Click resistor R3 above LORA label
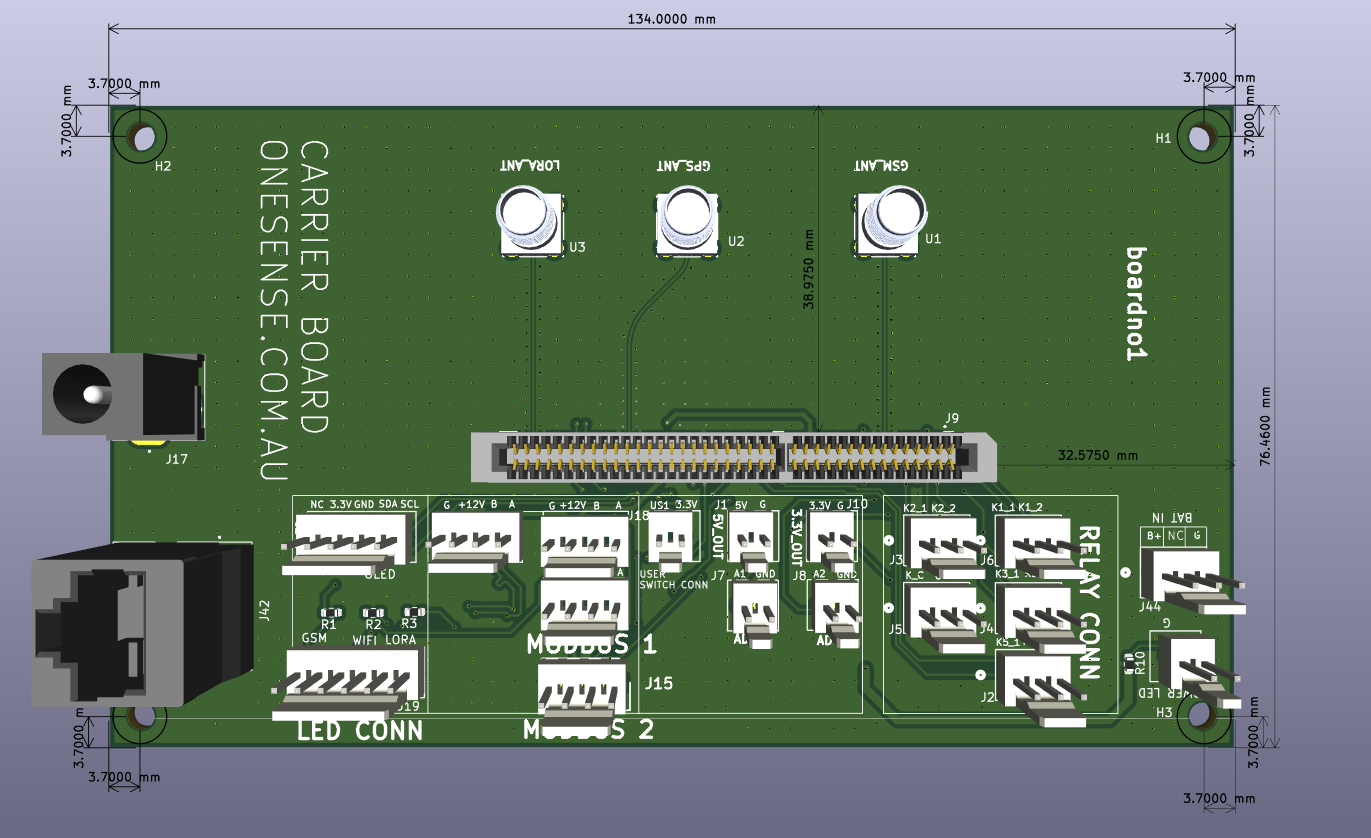This screenshot has width=1371, height=838. tap(410, 611)
